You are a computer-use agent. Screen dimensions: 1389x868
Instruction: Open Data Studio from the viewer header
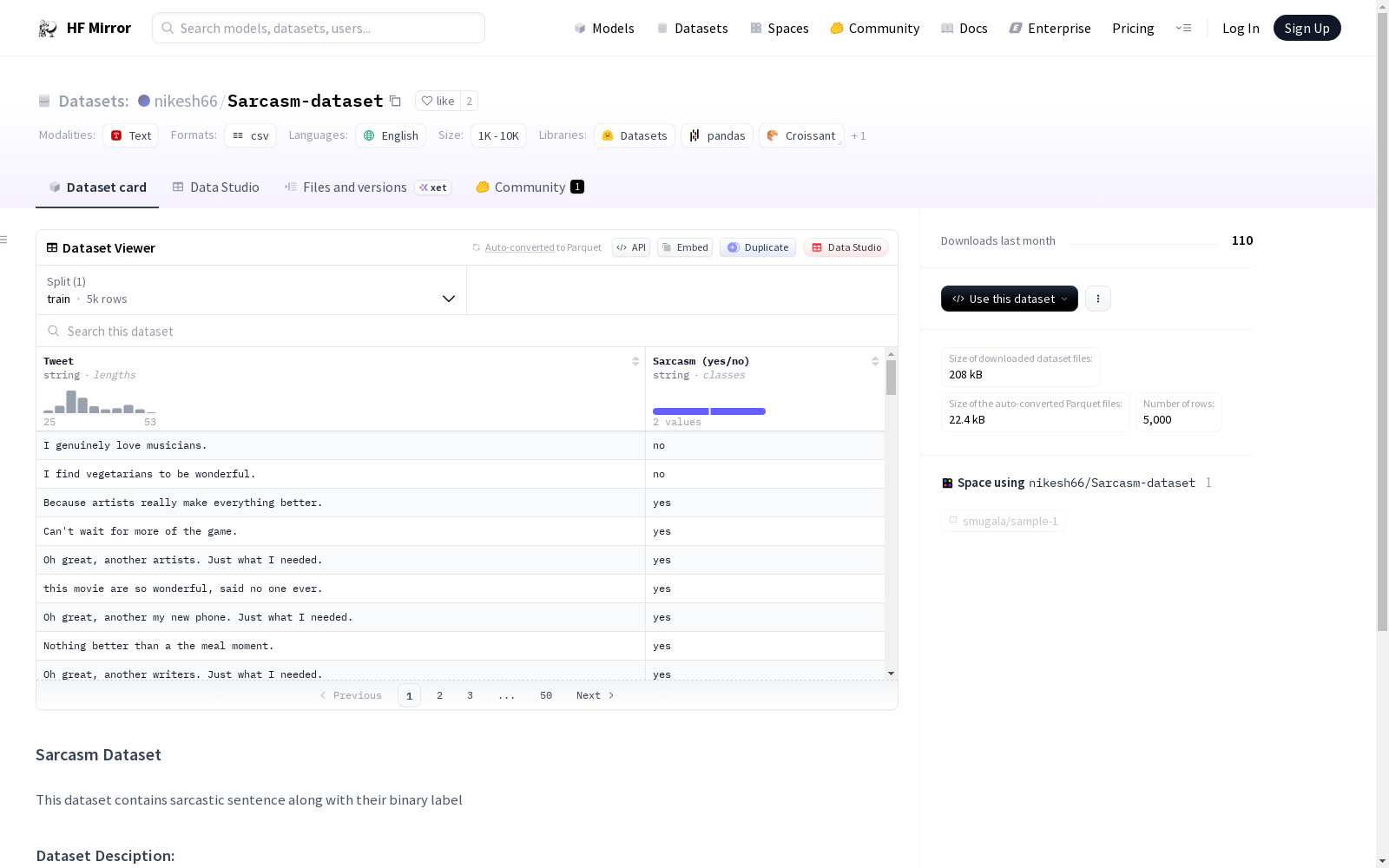coord(846,247)
